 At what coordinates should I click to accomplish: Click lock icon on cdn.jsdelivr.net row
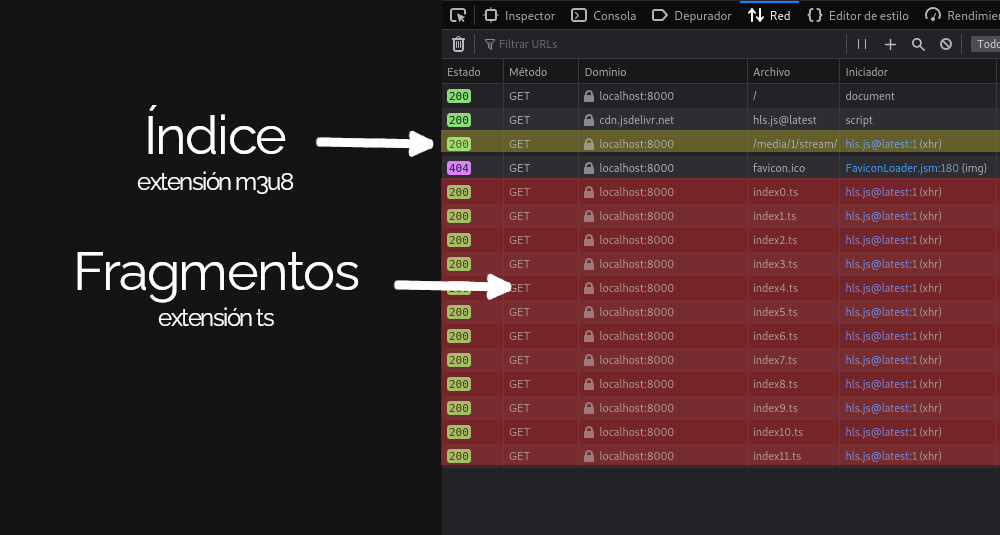coord(589,120)
